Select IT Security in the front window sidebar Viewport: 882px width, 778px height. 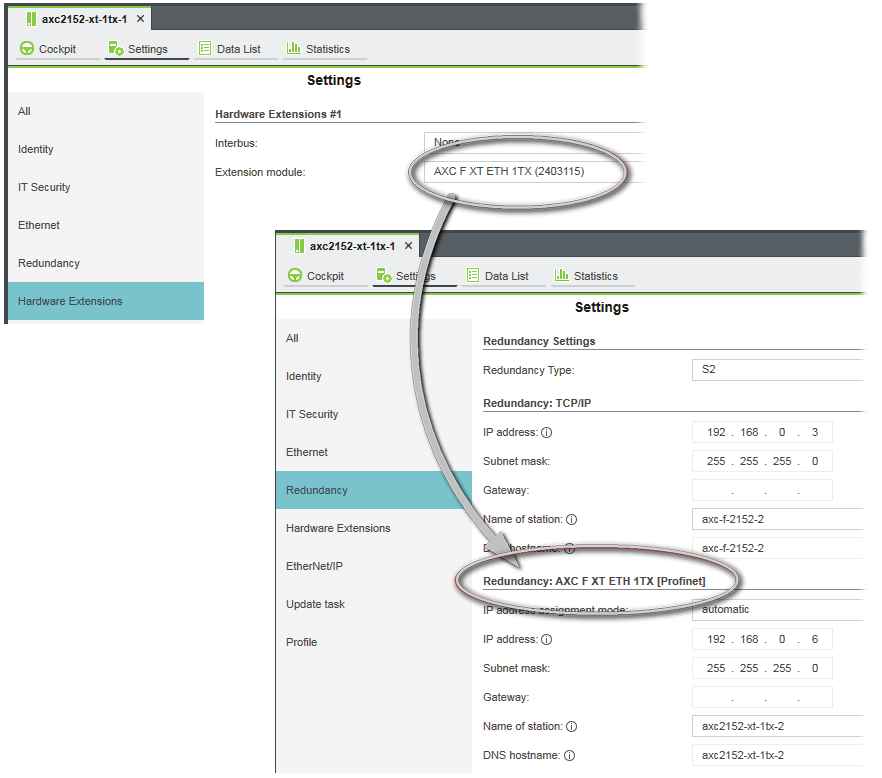click(374, 415)
